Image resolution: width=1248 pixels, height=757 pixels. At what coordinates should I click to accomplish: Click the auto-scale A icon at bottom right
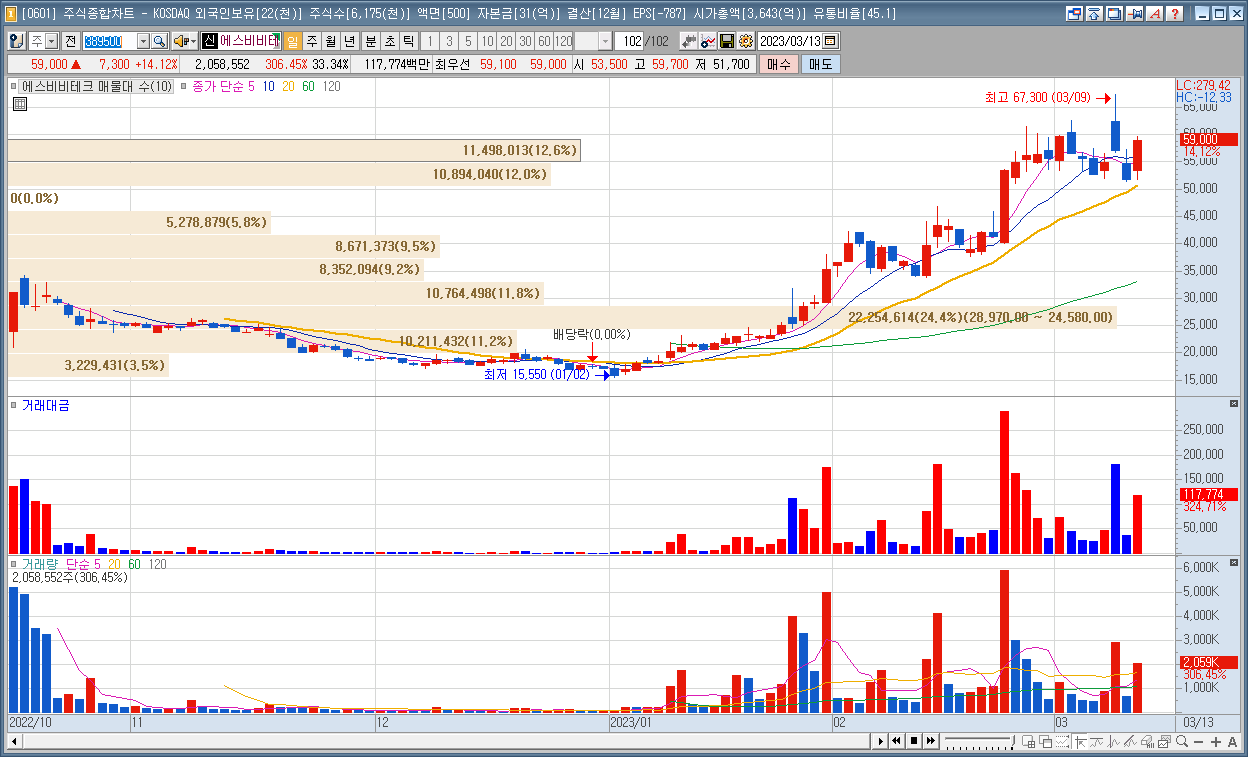pyautogui.click(x=1231, y=741)
